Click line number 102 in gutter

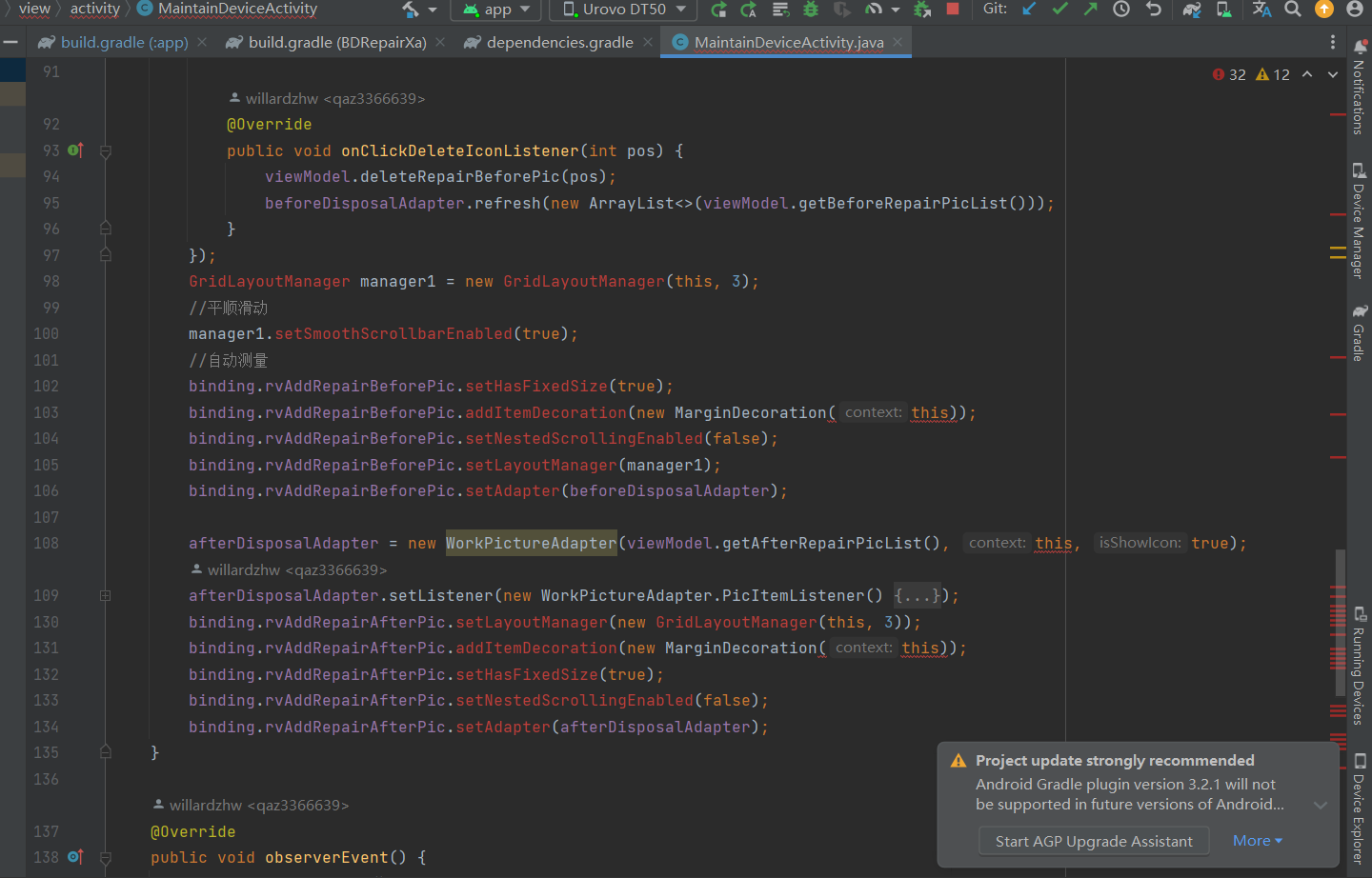click(46, 386)
